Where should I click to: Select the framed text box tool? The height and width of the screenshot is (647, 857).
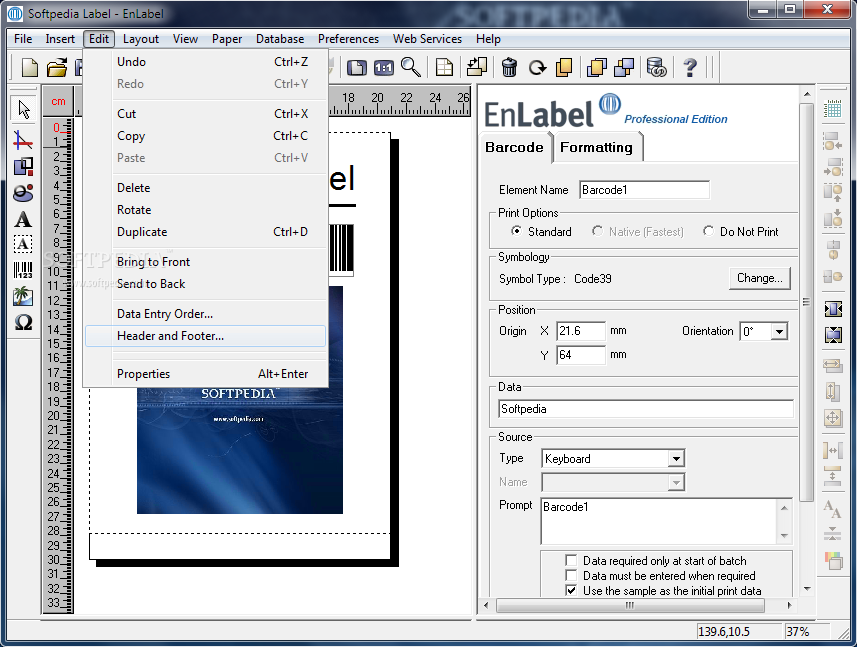pyautogui.click(x=23, y=244)
